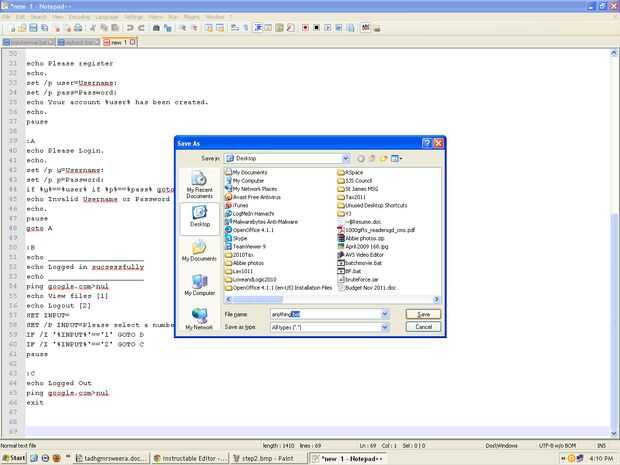Click the editor vertical scrollbar up arrow
Image resolution: width=620 pixels, height=465 pixels.
(614, 53)
